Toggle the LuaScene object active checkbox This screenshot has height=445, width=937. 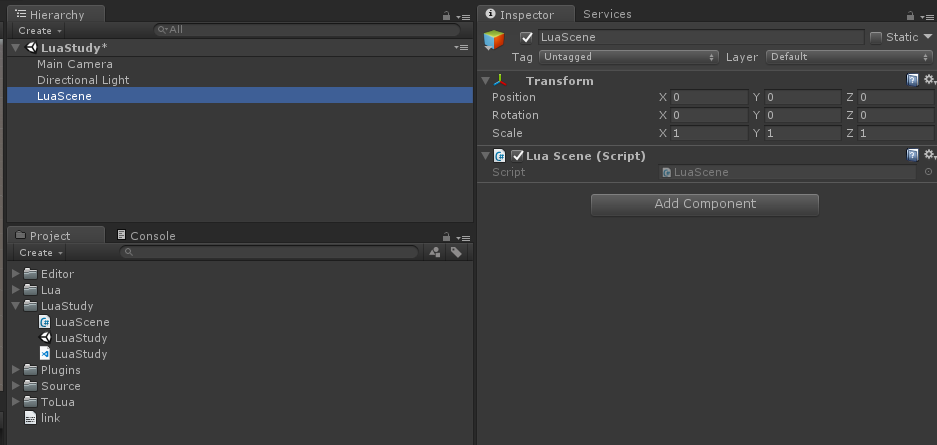pyautogui.click(x=526, y=37)
